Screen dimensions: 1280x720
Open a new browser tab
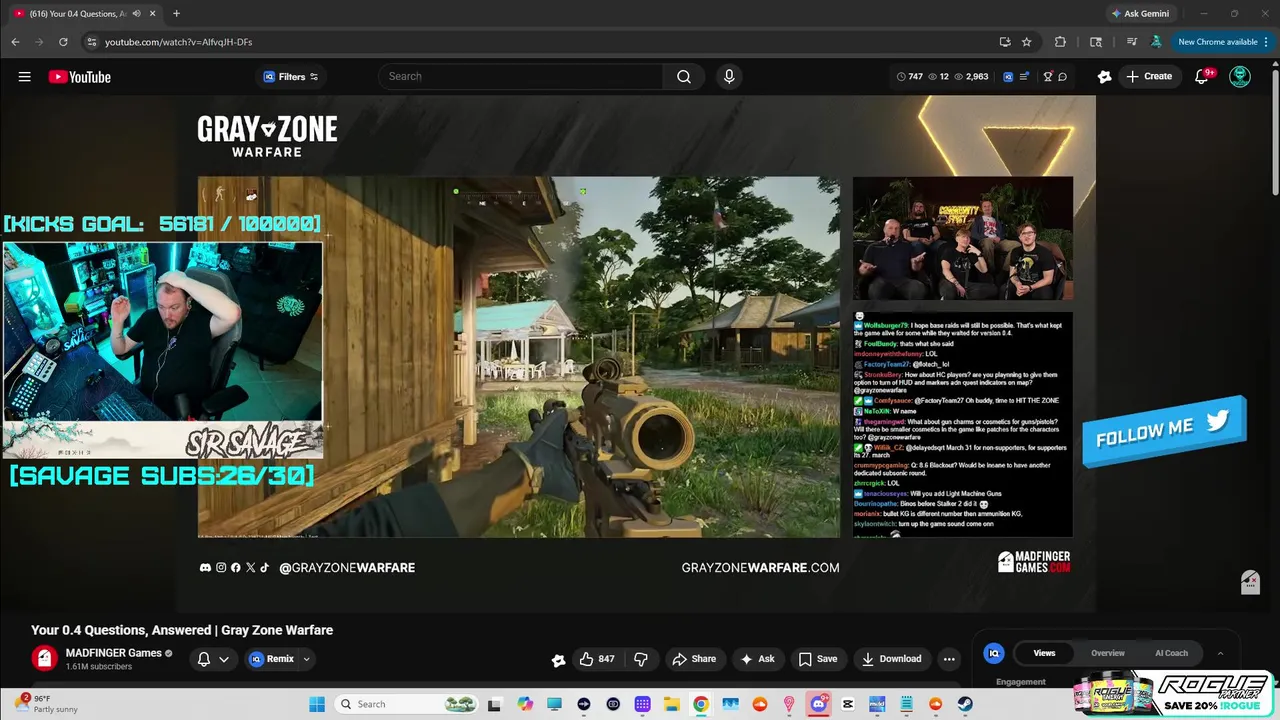[176, 14]
